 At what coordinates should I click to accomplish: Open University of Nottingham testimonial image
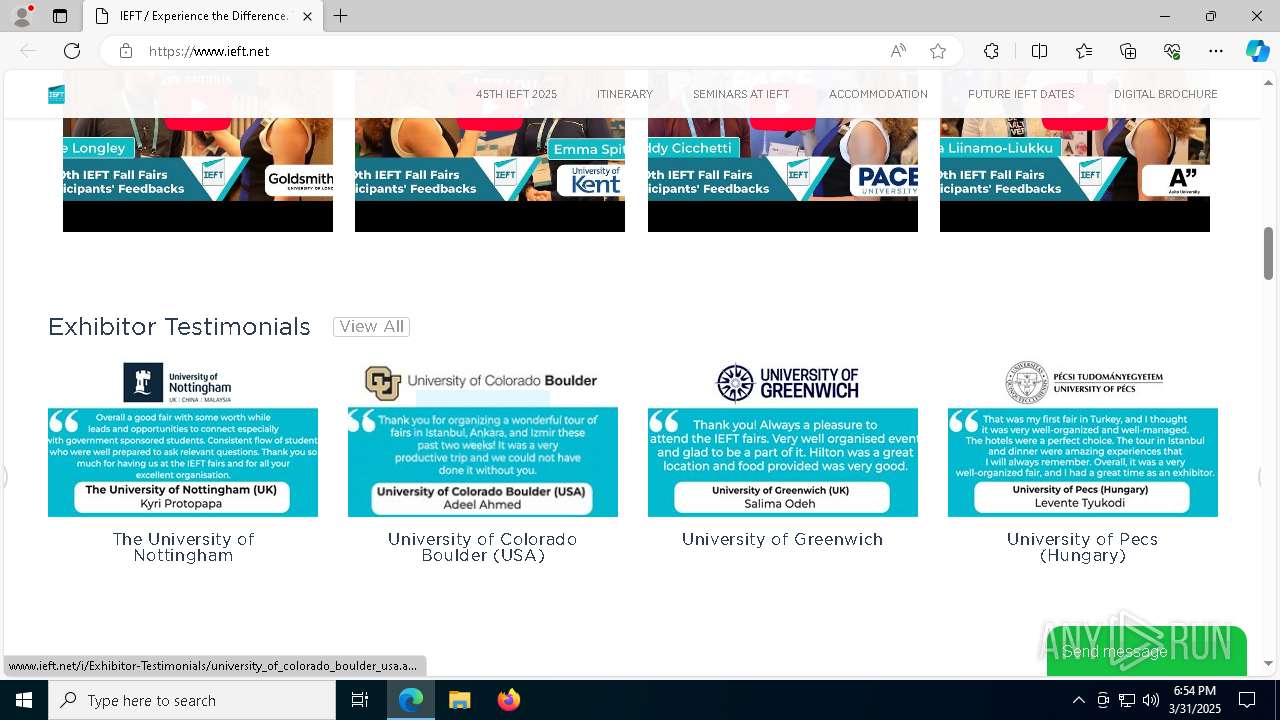click(183, 438)
